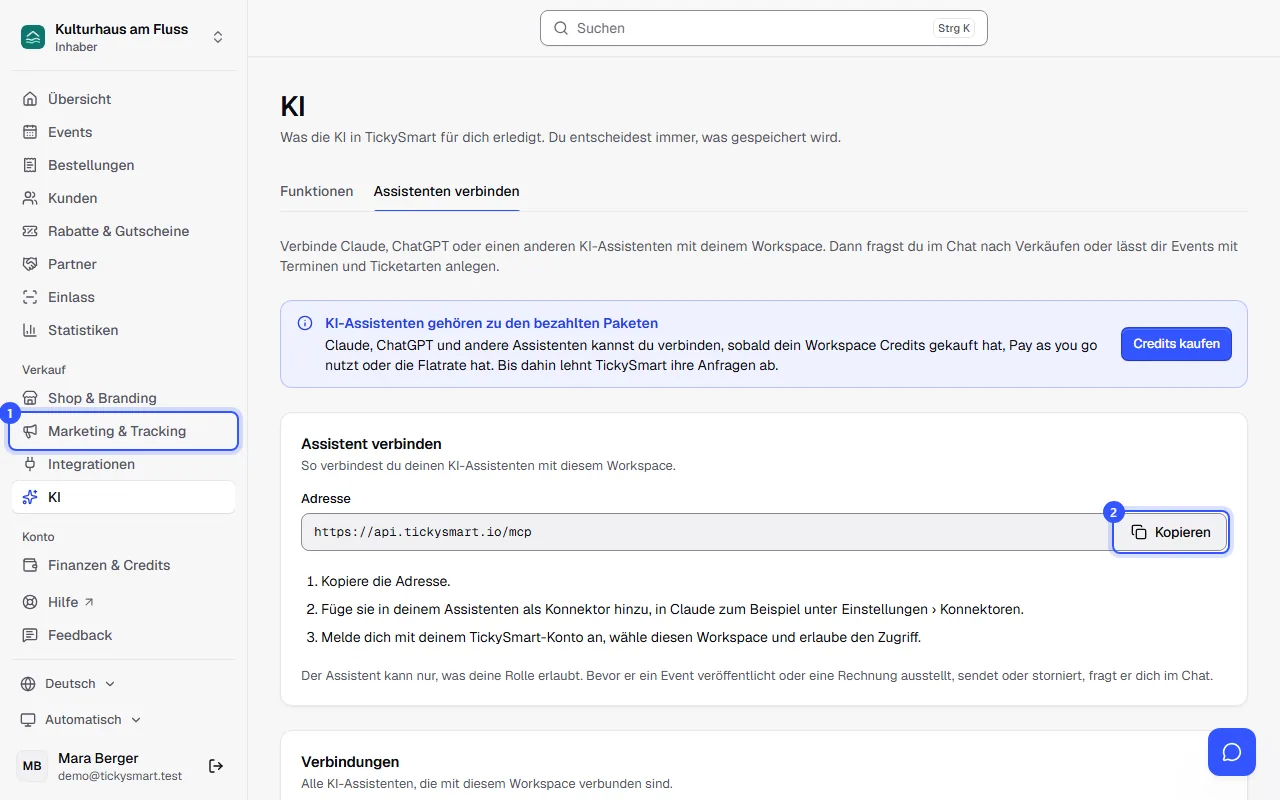Click the api.tickysmart.io/mcp address field
The height and width of the screenshot is (800, 1280).
tap(707, 532)
